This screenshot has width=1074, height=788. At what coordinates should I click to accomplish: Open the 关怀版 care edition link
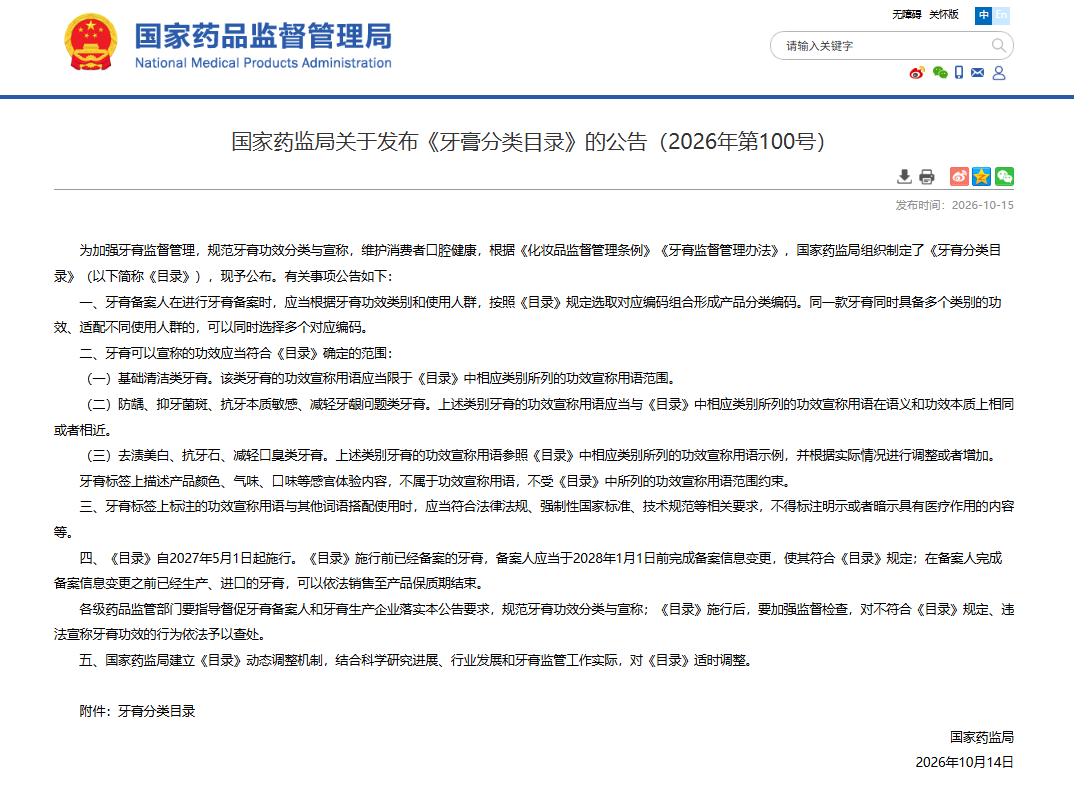tap(944, 14)
